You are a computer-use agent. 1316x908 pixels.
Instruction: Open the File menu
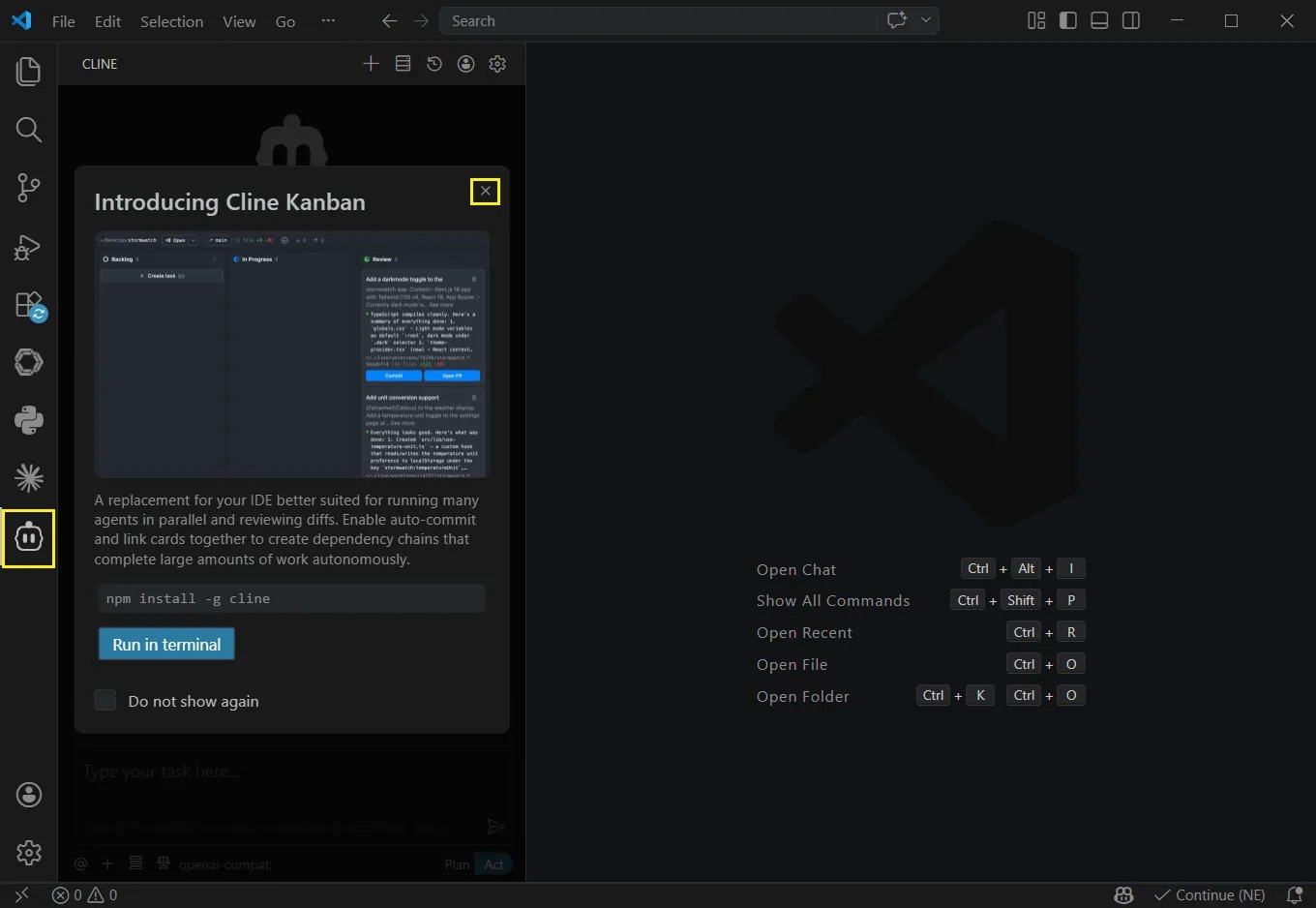point(64,21)
